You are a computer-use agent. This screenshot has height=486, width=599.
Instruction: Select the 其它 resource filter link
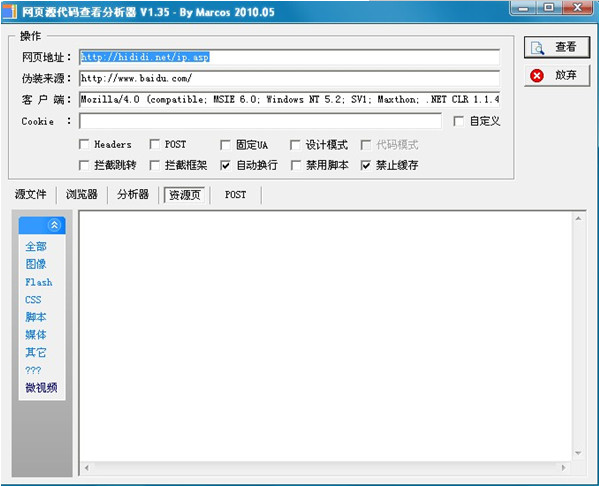point(36,352)
